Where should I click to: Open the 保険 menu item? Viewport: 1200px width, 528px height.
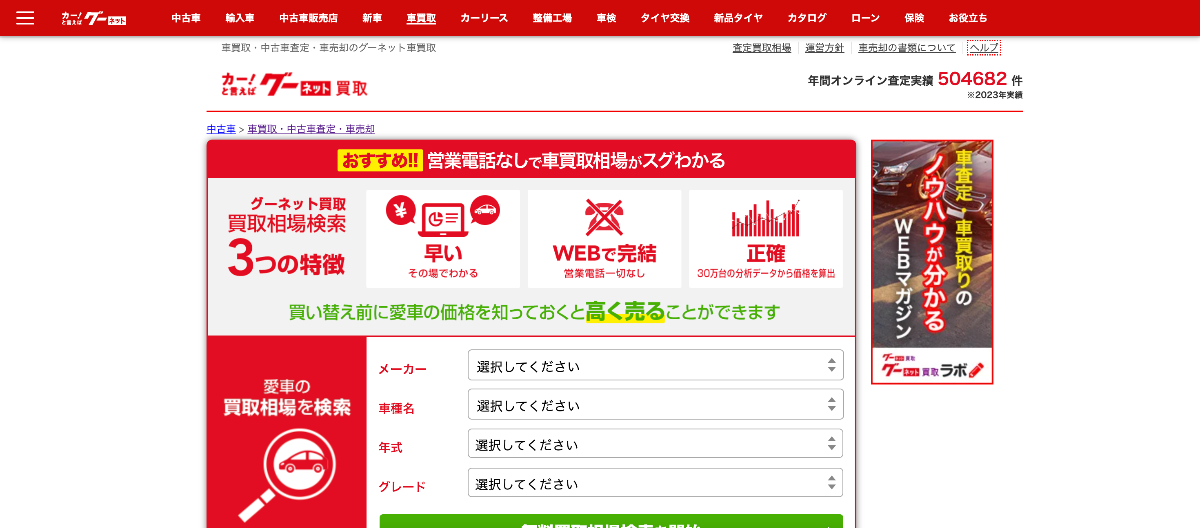point(914,18)
